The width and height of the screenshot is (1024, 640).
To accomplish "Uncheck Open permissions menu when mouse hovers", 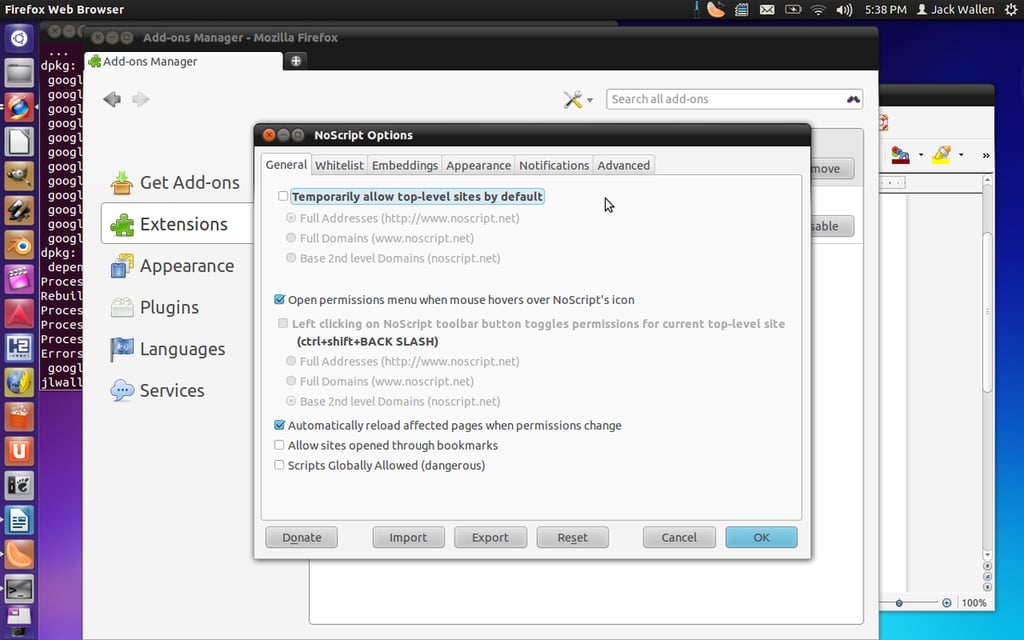I will (x=280, y=300).
